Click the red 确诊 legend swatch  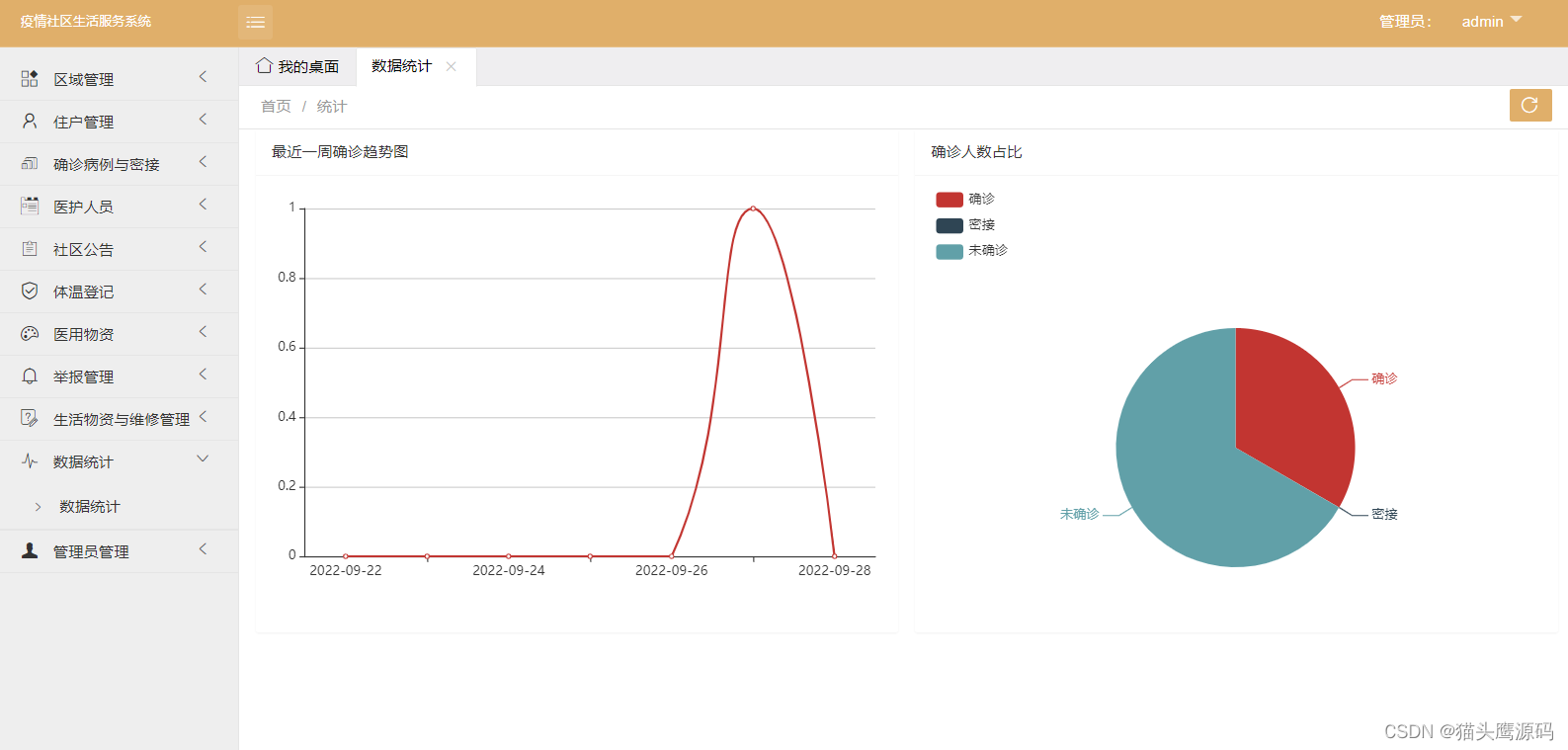pyautogui.click(x=949, y=200)
